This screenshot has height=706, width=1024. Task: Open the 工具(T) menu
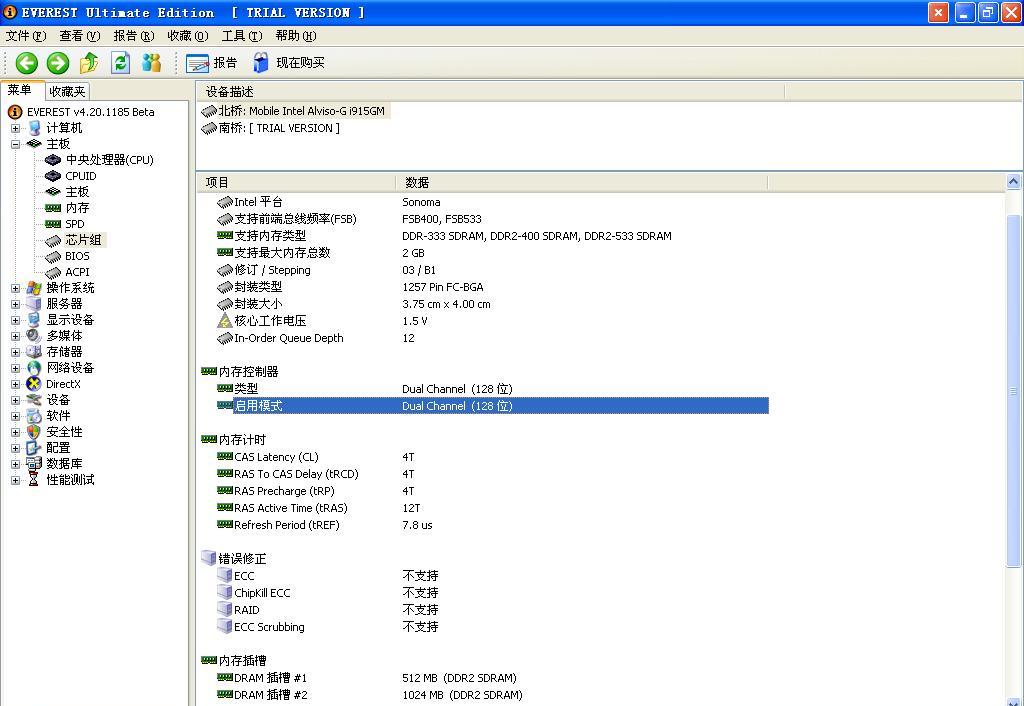click(242, 36)
